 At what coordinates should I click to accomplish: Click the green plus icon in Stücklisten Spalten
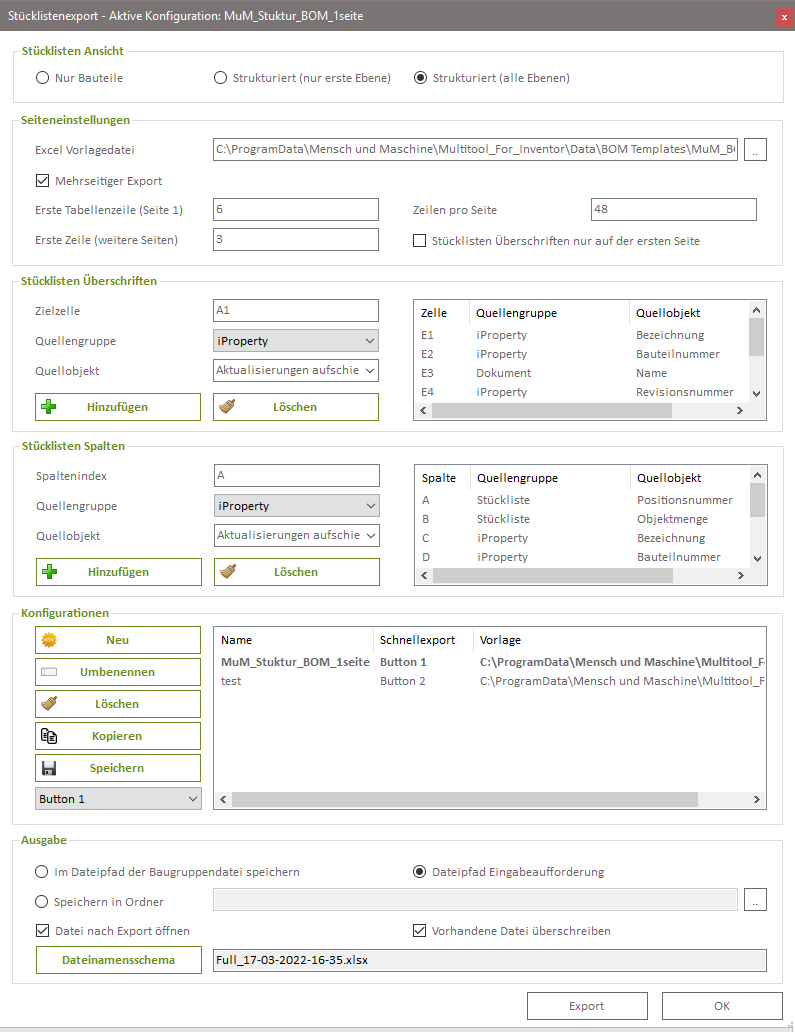(x=48, y=572)
